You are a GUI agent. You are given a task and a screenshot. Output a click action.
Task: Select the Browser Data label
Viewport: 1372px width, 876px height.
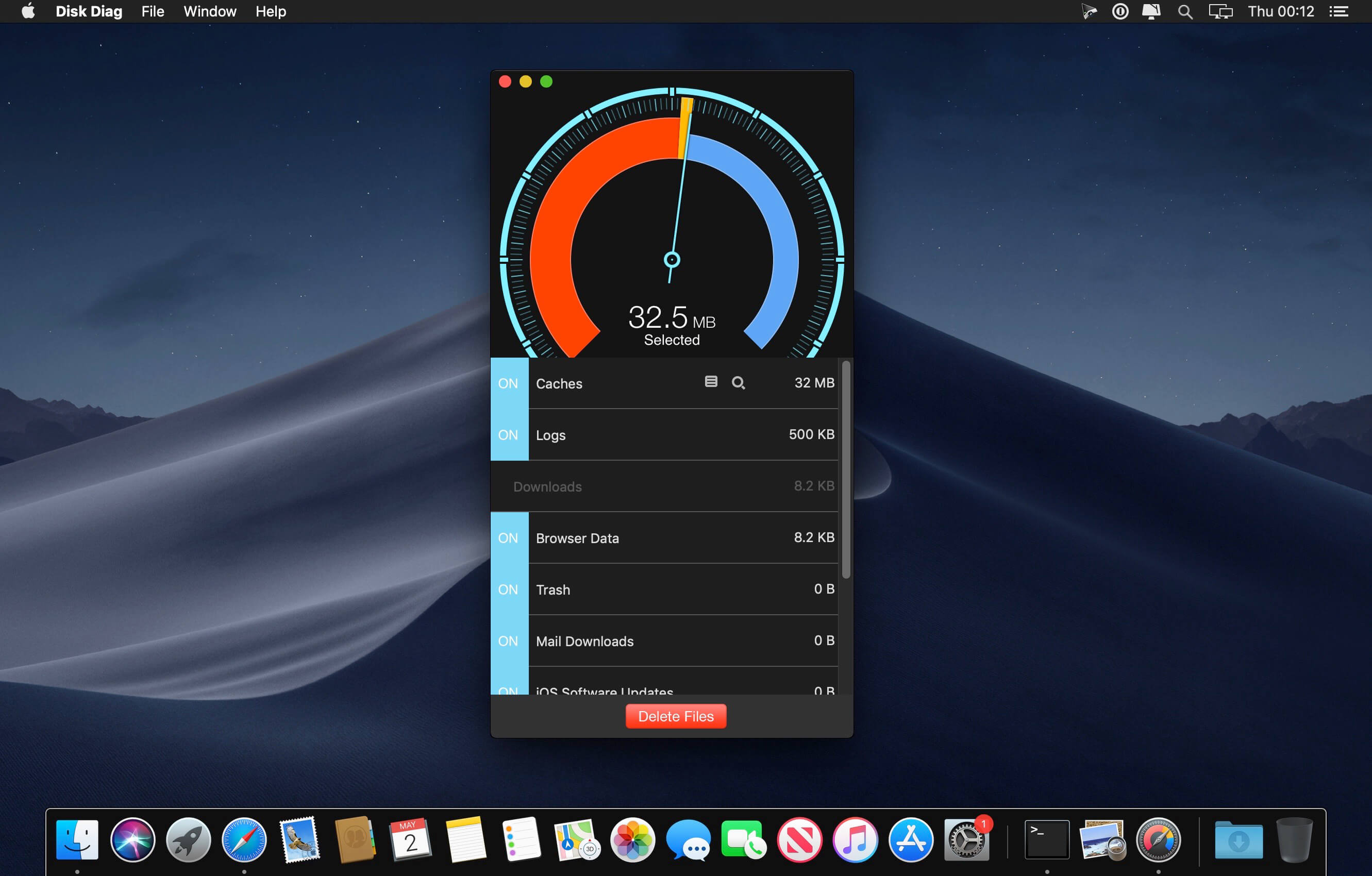(577, 538)
